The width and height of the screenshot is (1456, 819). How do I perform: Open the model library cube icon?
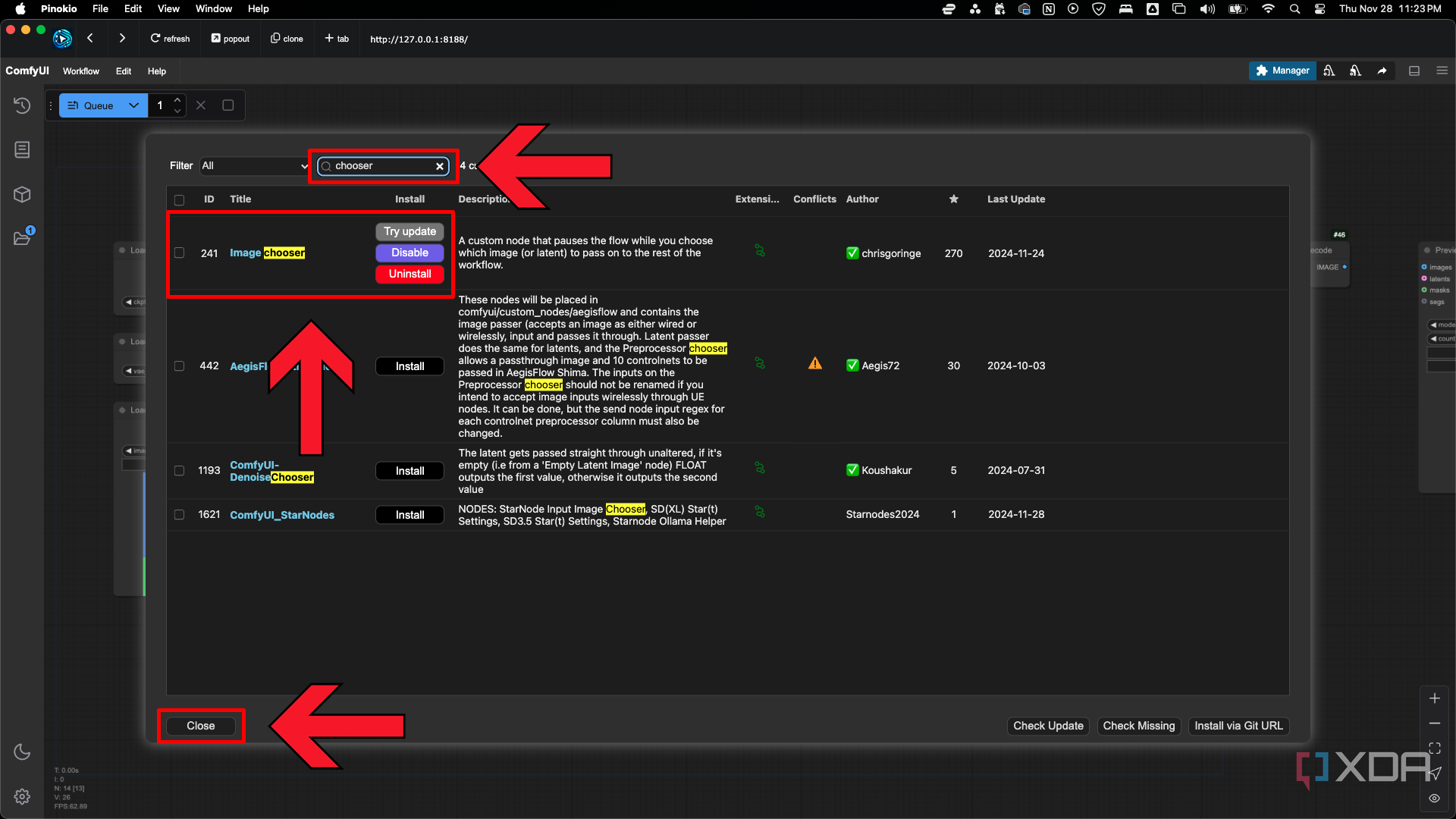22,194
